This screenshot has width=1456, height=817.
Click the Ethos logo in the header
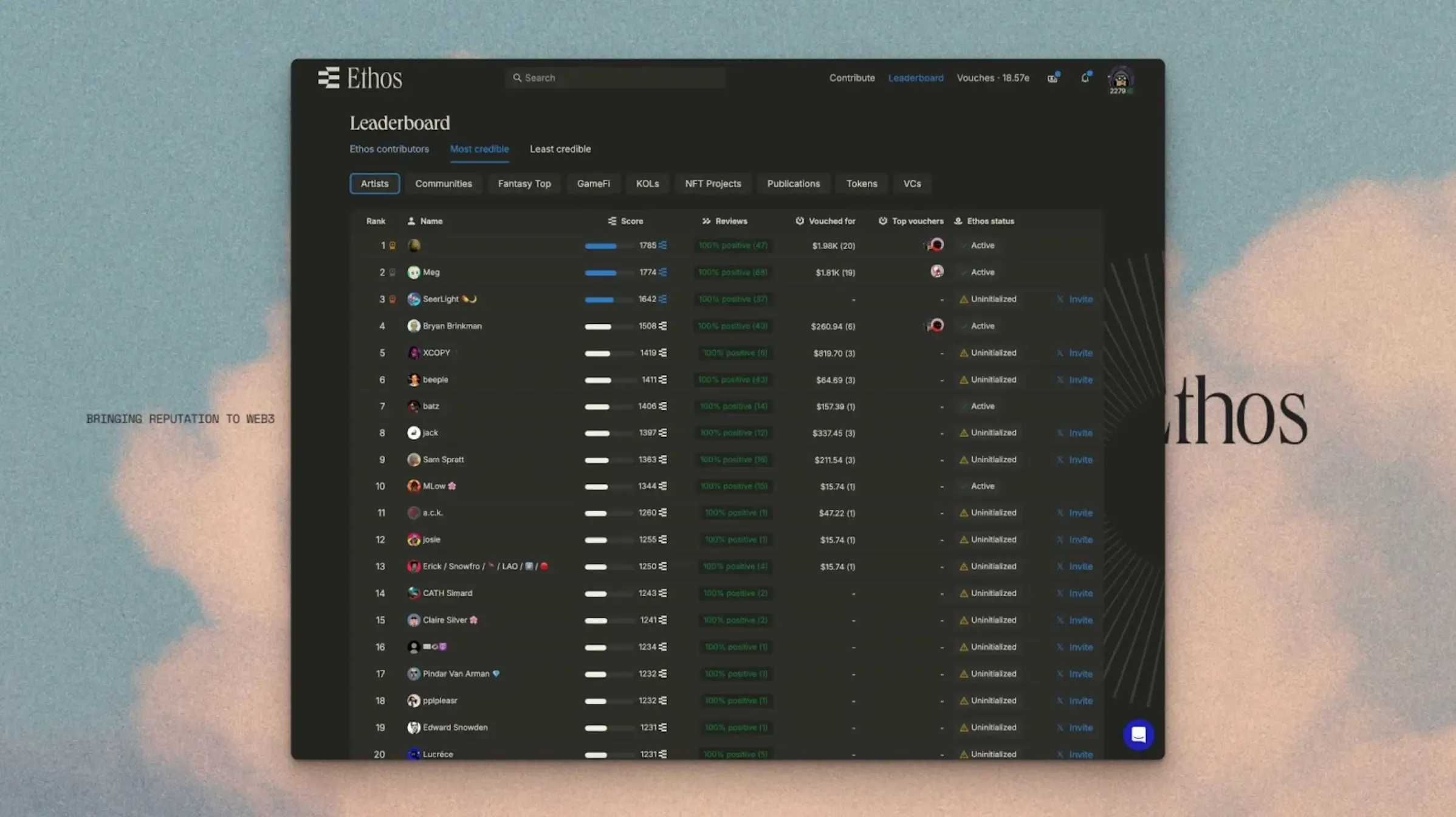[361, 78]
